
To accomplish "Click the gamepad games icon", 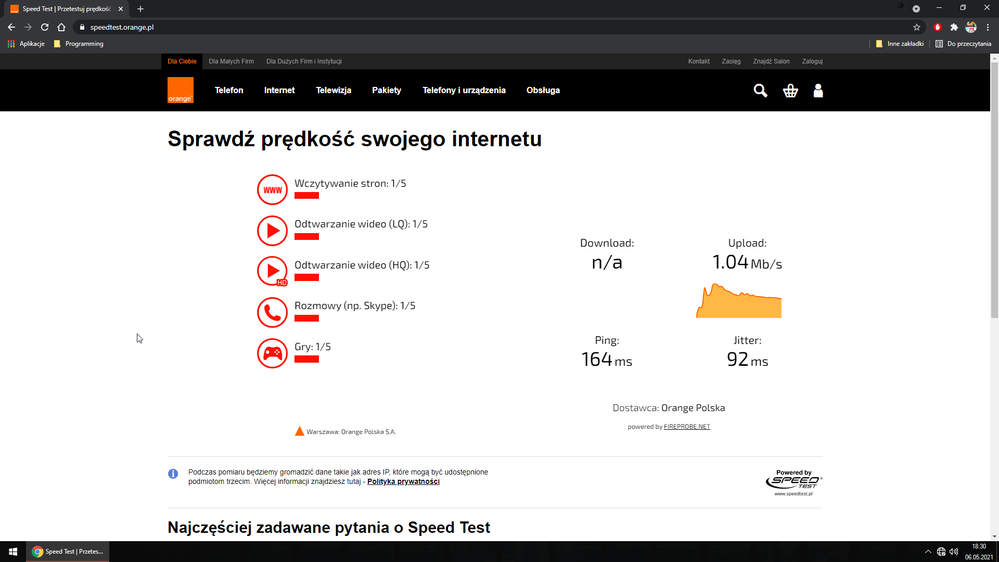I will click(x=272, y=353).
